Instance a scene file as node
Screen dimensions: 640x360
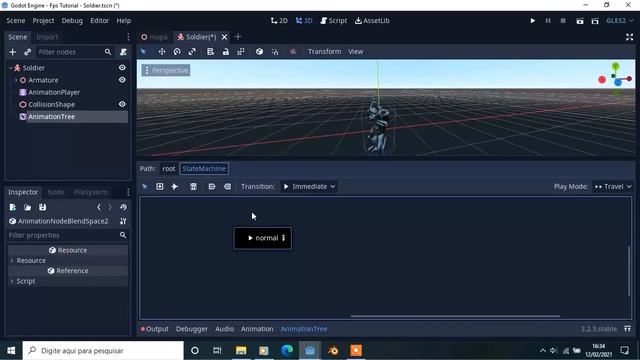pyautogui.click(x=27, y=52)
